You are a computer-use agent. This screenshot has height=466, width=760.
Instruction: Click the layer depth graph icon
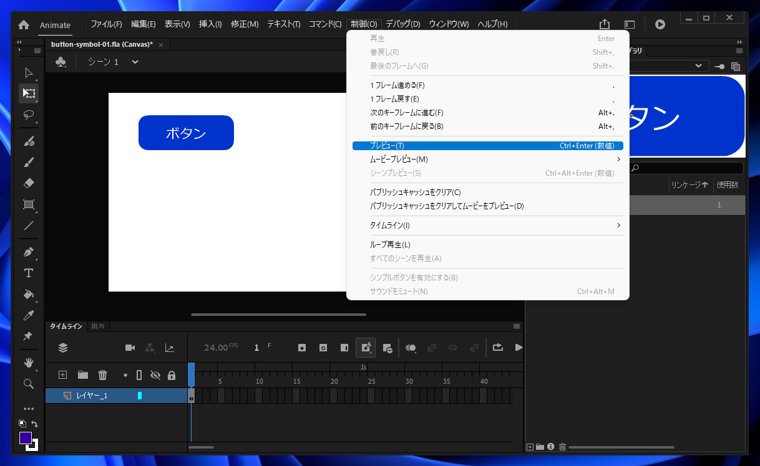169,348
